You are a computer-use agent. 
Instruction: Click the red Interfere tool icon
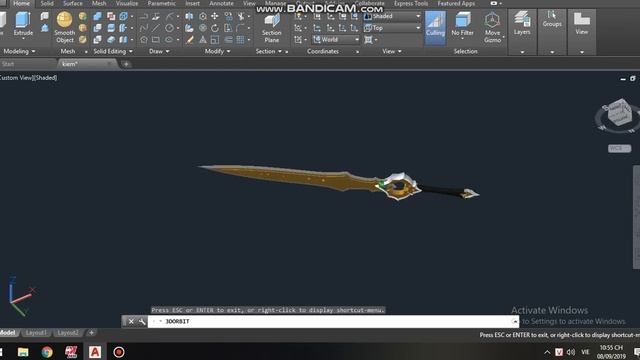click(x=111, y=16)
